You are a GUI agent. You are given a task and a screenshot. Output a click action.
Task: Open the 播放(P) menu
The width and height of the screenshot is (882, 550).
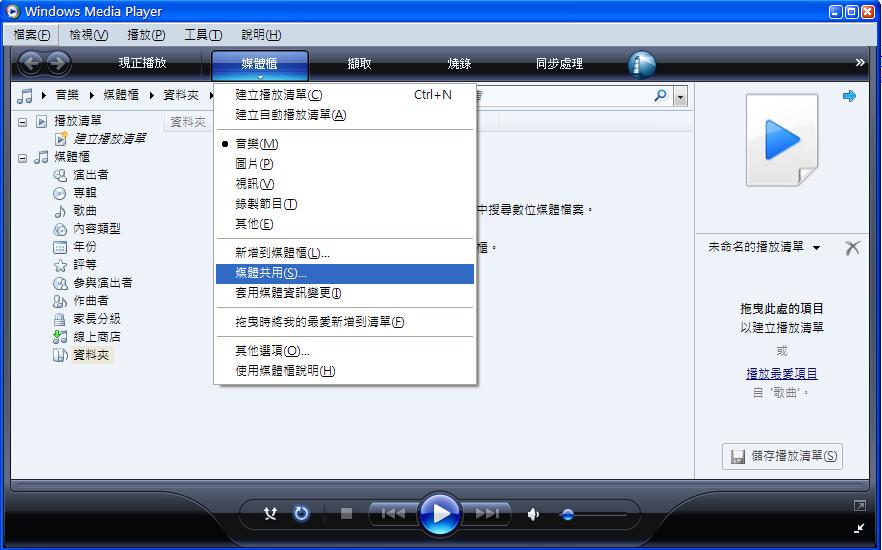coord(146,35)
